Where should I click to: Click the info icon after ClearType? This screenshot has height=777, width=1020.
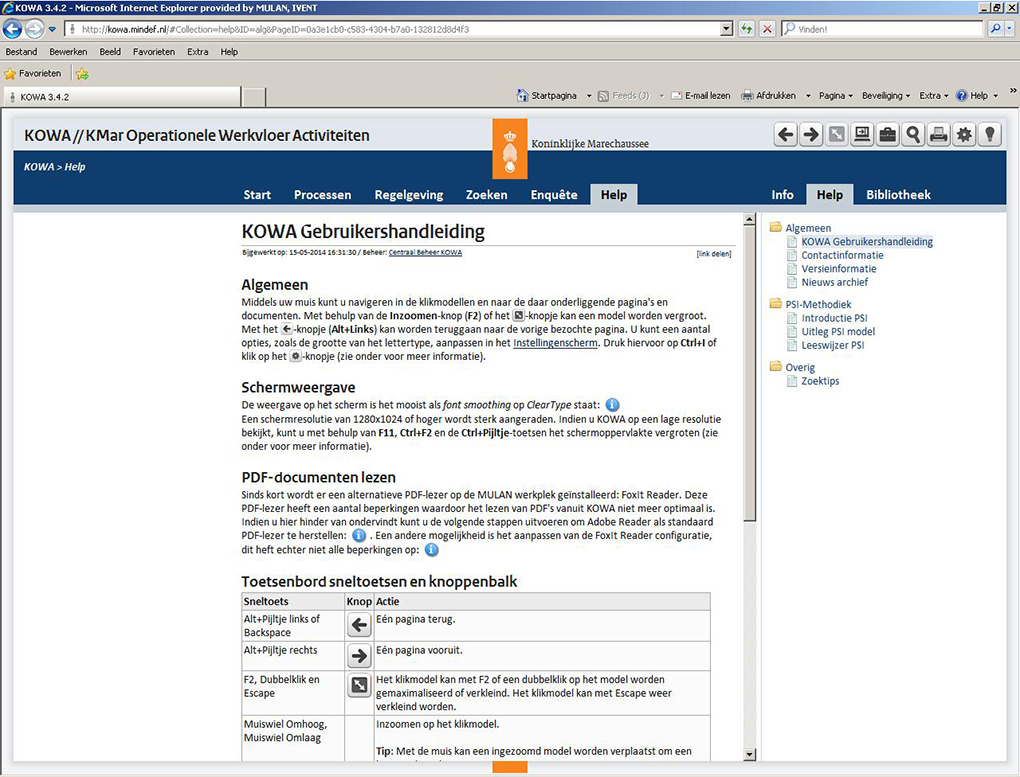click(613, 405)
